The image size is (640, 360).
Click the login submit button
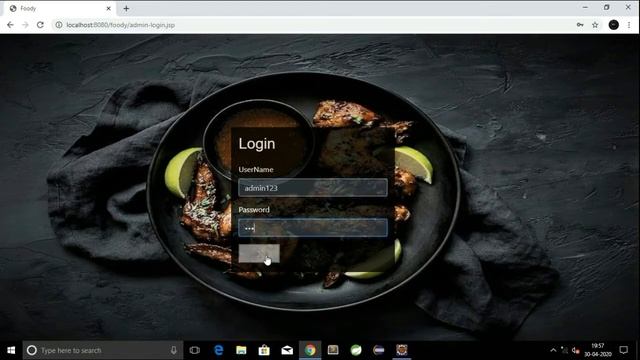259,253
